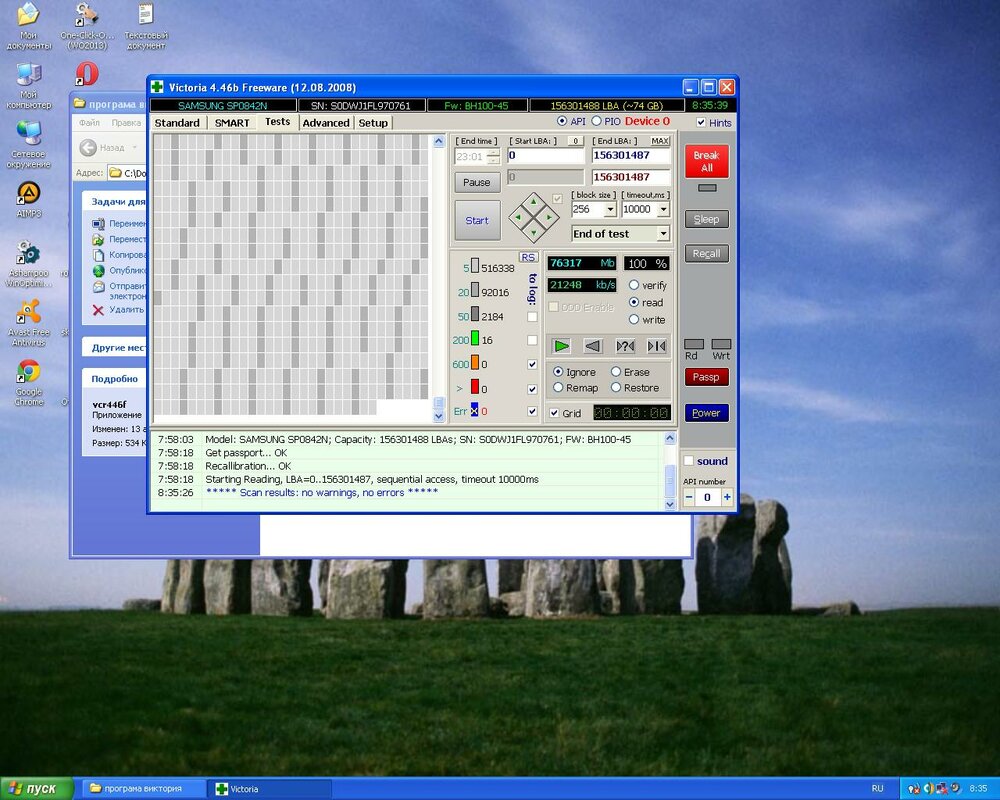The height and width of the screenshot is (800, 1000).
Task: Enable the verify test mode
Action: pyautogui.click(x=633, y=285)
